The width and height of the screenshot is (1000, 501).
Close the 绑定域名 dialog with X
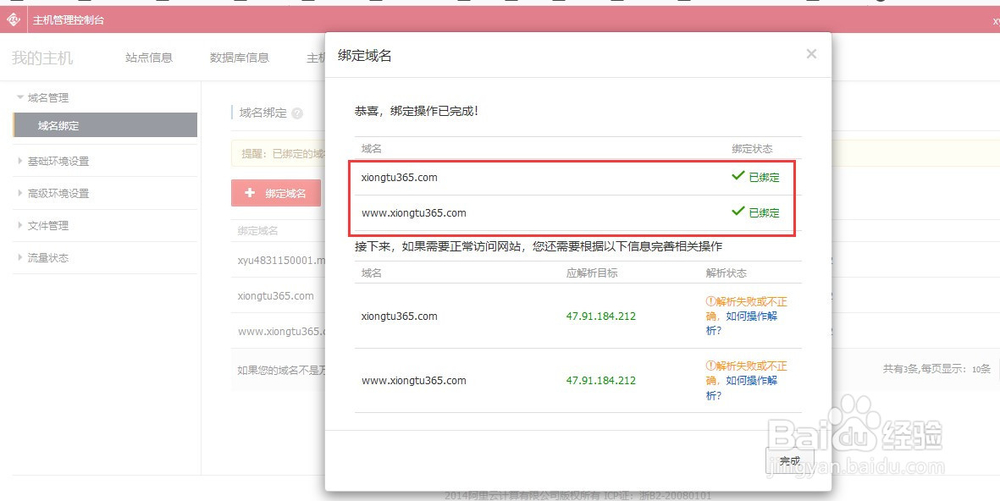811,54
